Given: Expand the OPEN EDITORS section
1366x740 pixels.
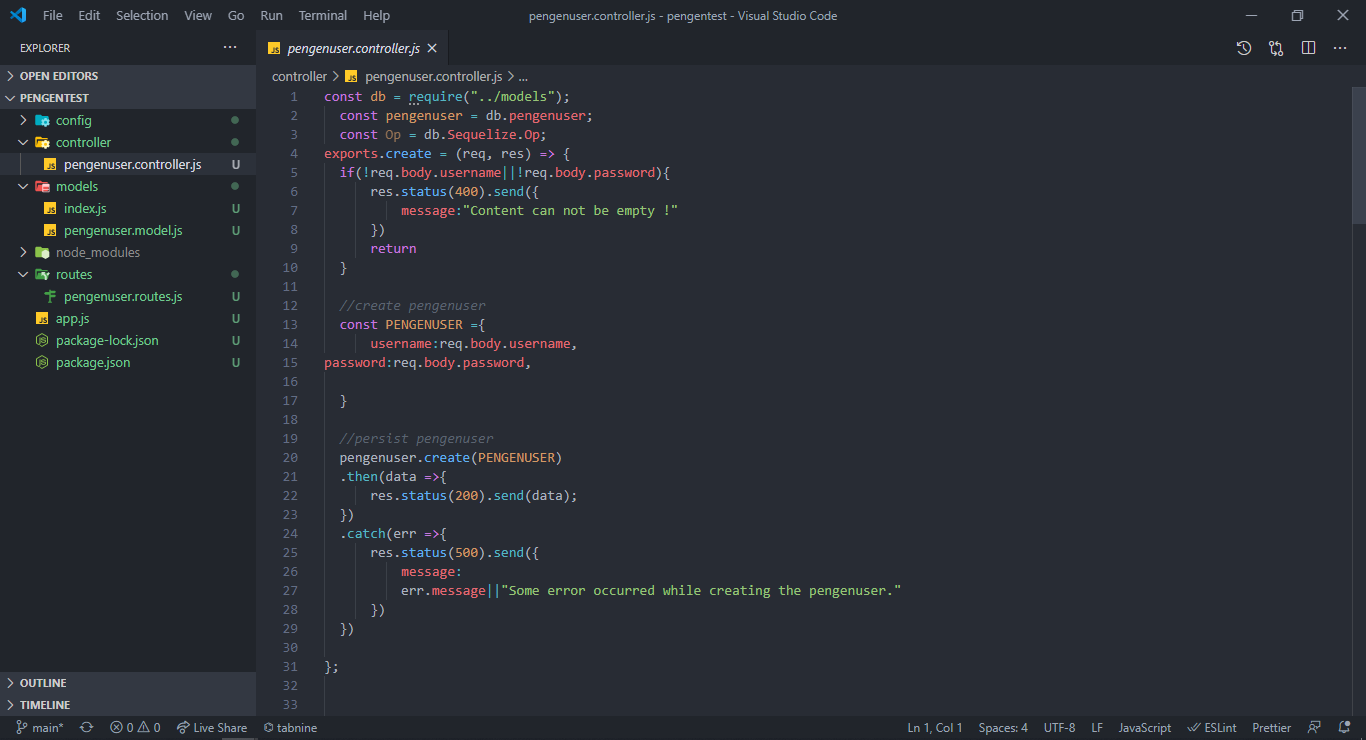Looking at the screenshot, I should [128, 76].
